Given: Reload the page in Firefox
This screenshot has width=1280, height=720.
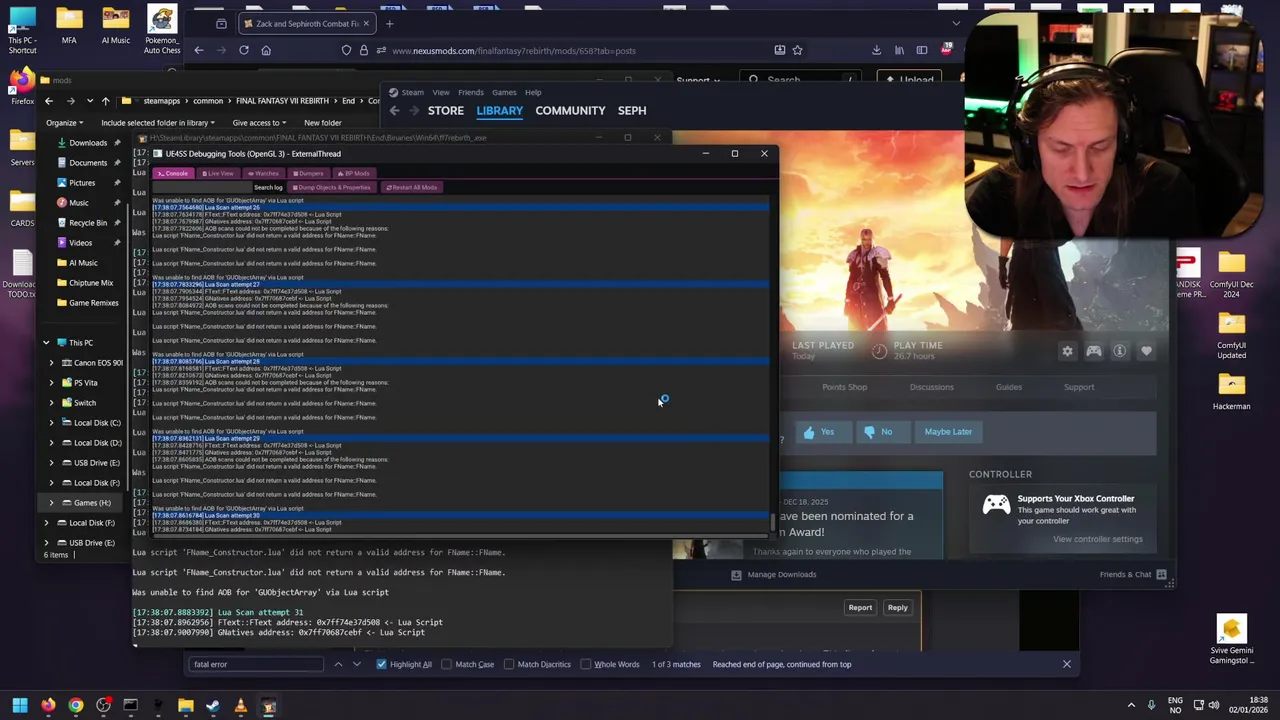Looking at the screenshot, I should coord(244,50).
